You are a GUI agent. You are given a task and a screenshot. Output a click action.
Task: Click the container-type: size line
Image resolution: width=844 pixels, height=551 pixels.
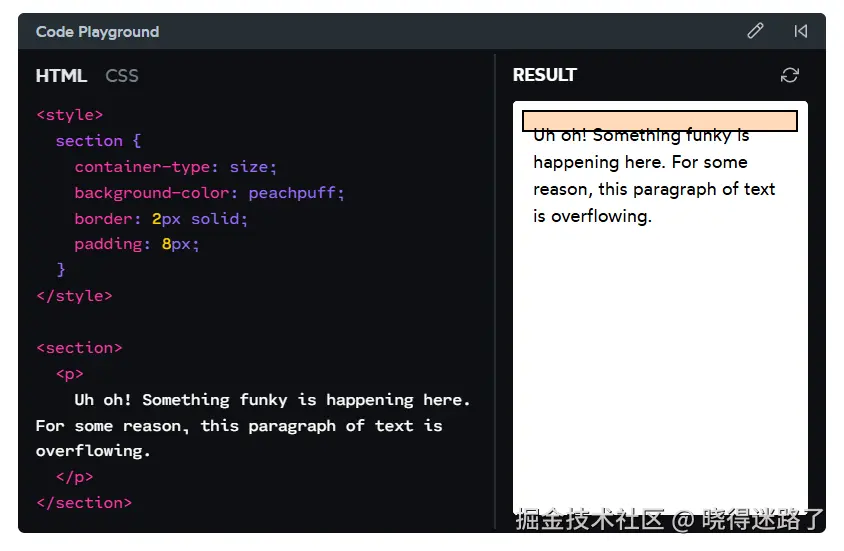tap(175, 167)
